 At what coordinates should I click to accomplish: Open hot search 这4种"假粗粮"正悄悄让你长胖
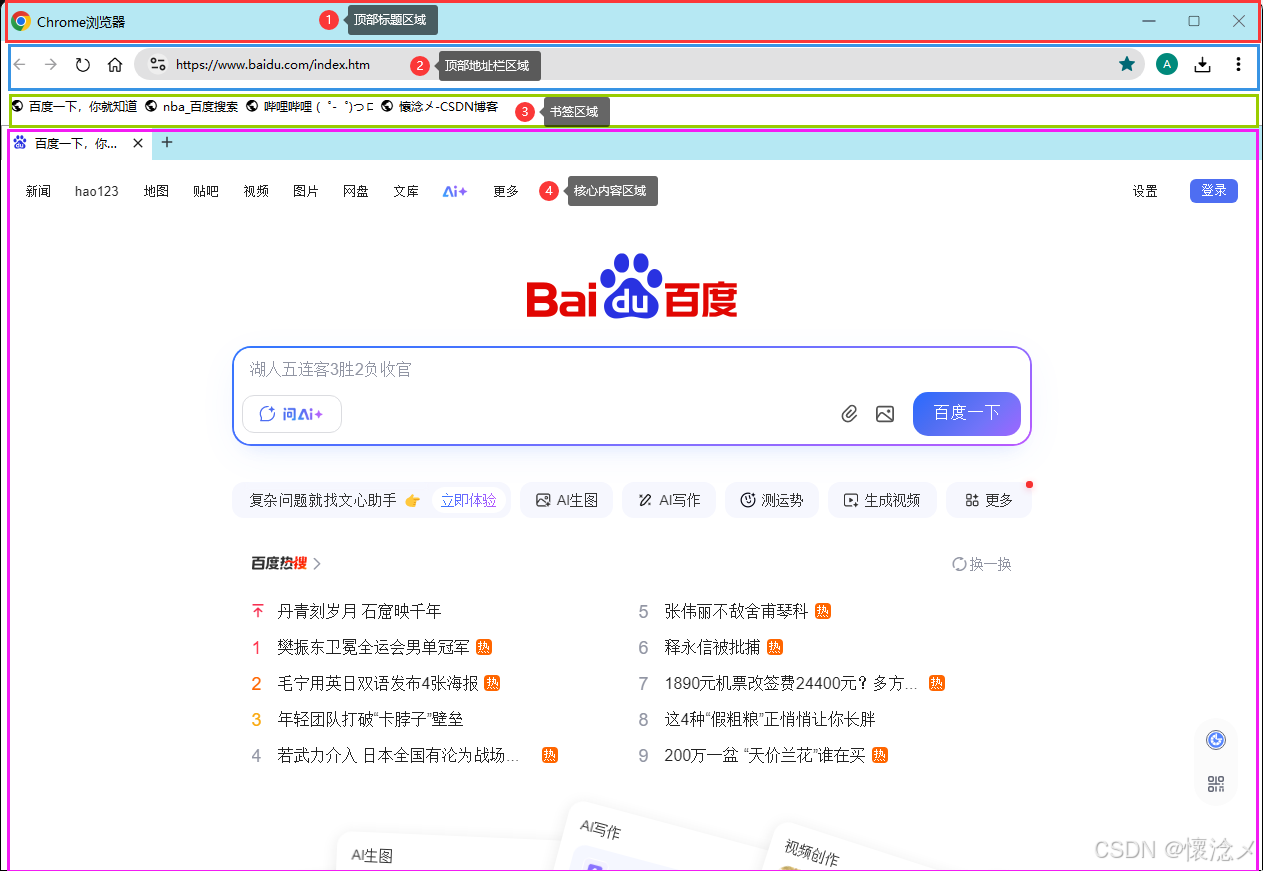[x=770, y=719]
